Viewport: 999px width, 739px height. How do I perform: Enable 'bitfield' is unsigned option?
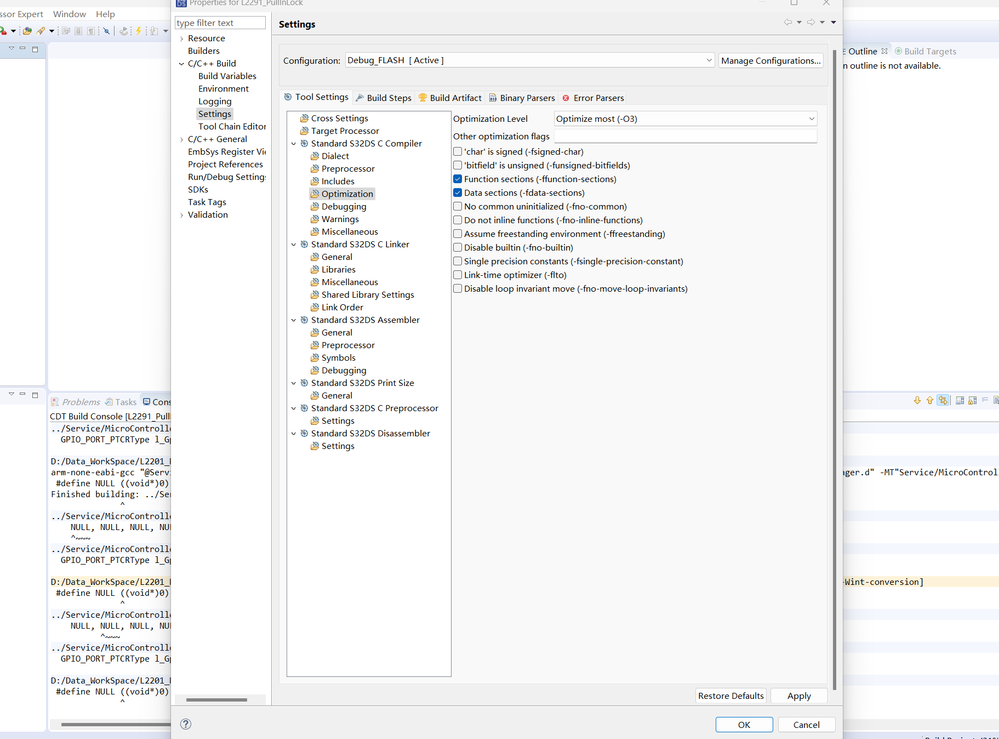457,166
